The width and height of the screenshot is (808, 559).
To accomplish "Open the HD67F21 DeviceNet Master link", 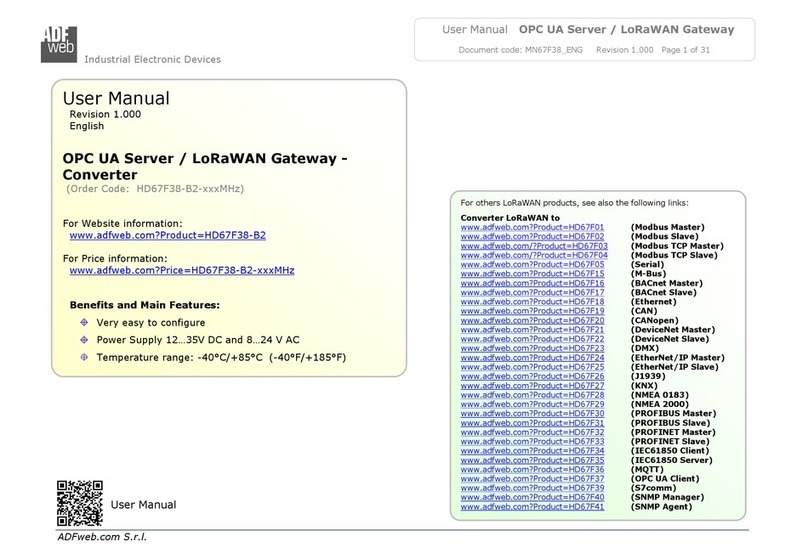I will 532,330.
